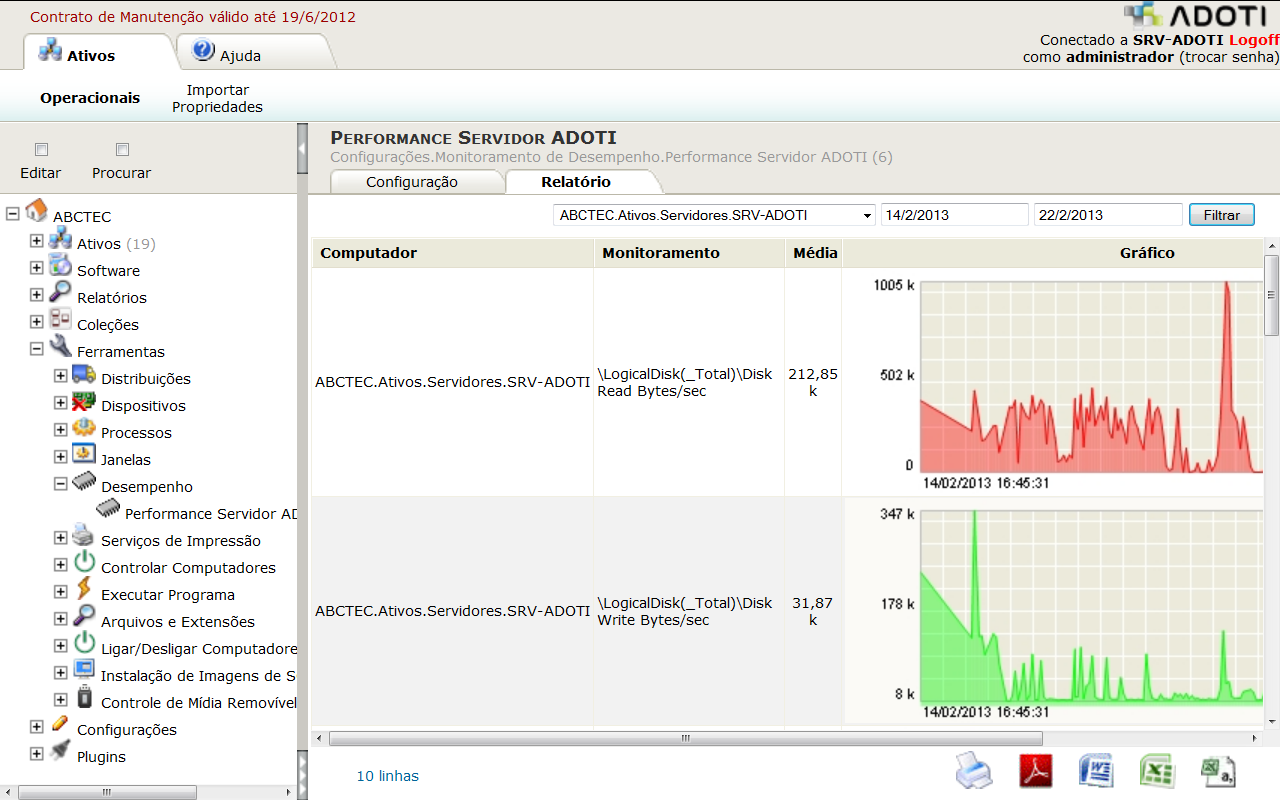Export report to Excel spreadsheet
The image size is (1280, 800).
[x=1158, y=771]
